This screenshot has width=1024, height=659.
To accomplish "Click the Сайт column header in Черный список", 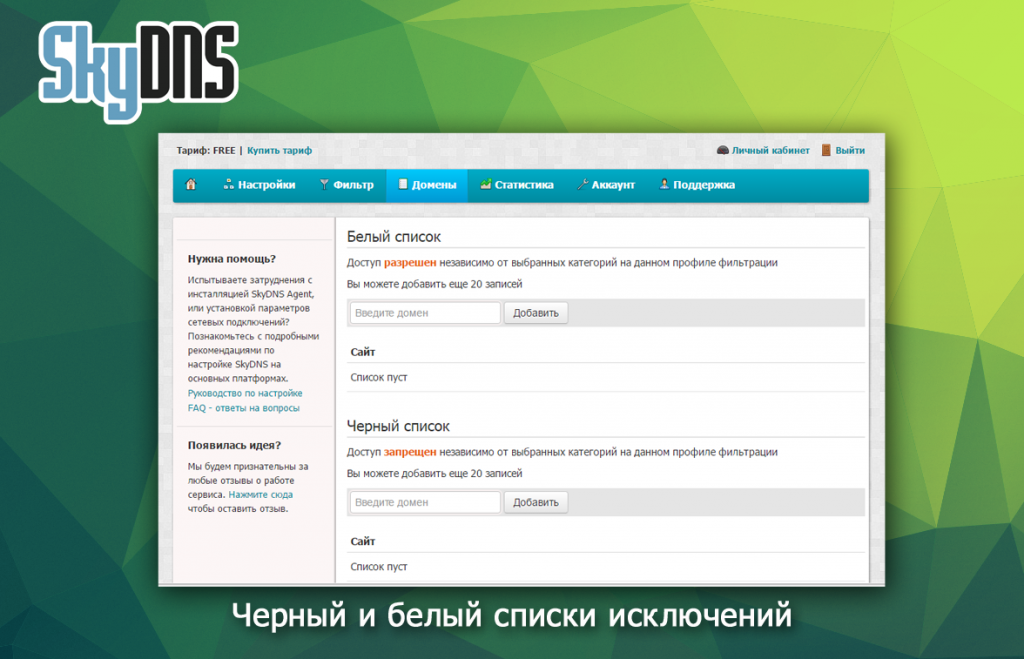I will 362,541.
